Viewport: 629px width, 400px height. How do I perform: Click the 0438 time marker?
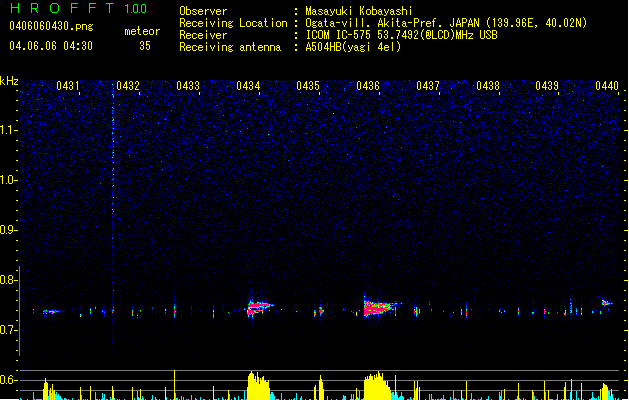pyautogui.click(x=488, y=86)
